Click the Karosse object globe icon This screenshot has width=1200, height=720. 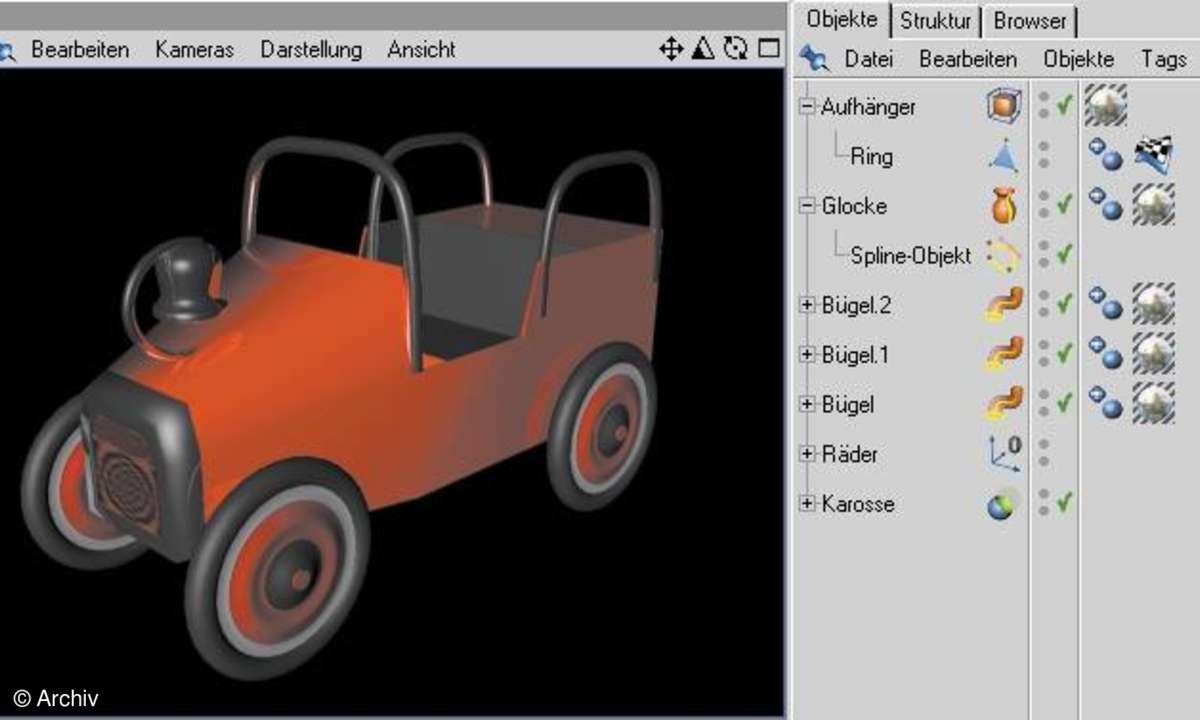pos(1003,503)
